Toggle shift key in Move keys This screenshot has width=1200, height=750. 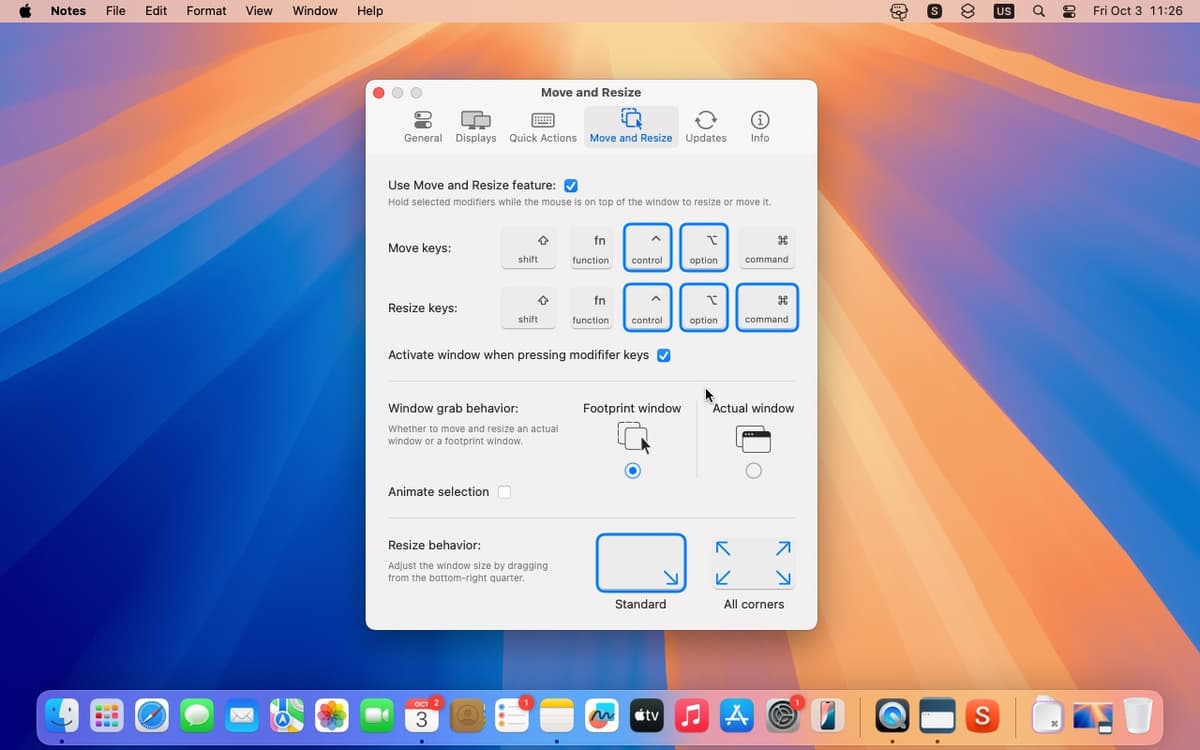528,248
